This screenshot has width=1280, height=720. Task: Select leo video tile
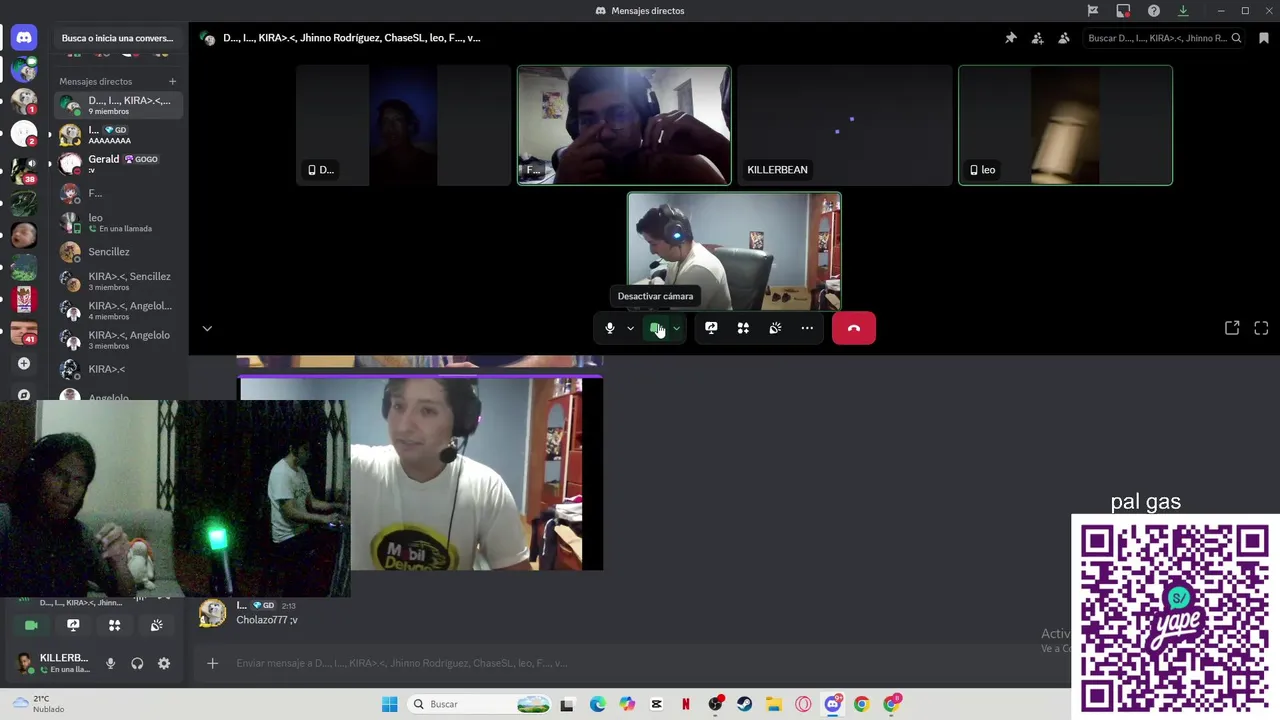pyautogui.click(x=1066, y=125)
